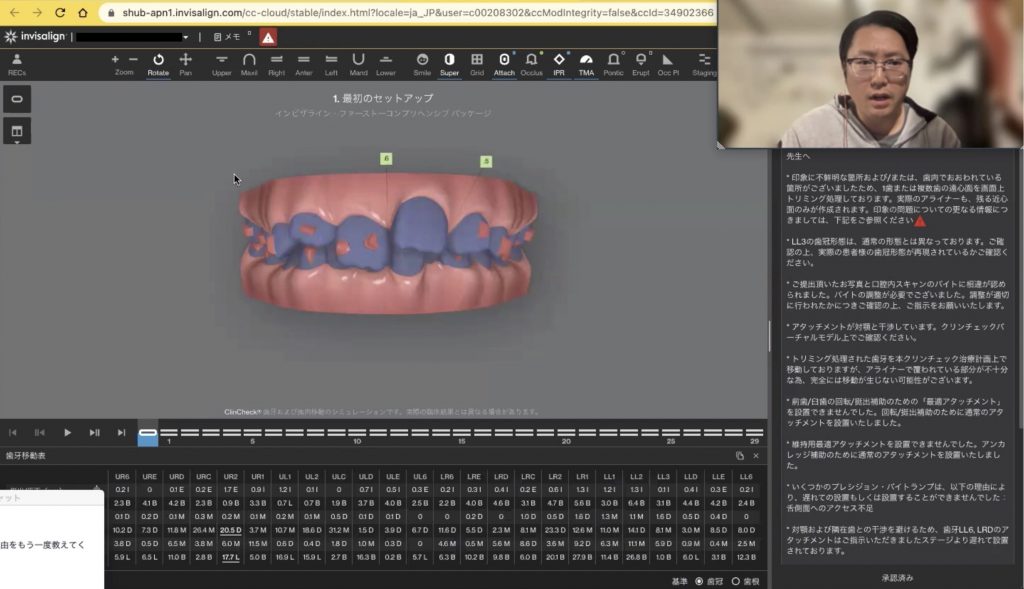Image resolution: width=1024 pixels, height=589 pixels.
Task: Jump to first stage
Action: point(12,432)
